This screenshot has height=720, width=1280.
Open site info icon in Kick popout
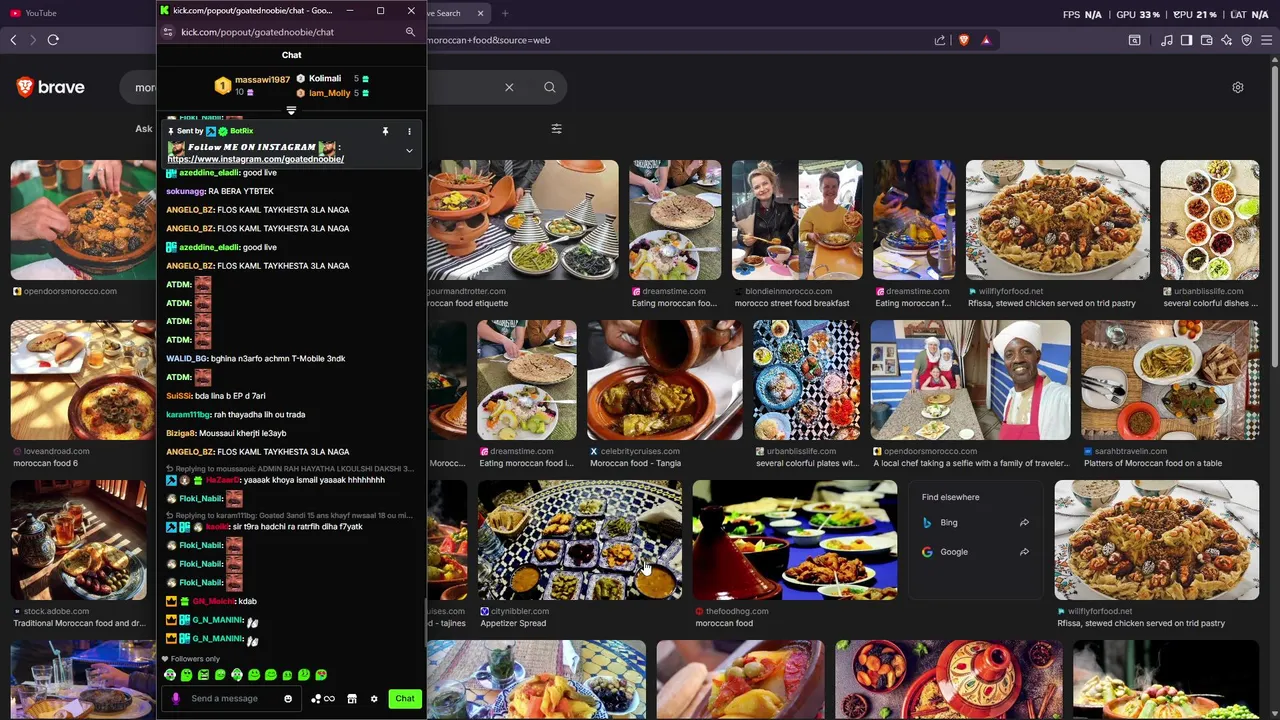[x=168, y=32]
